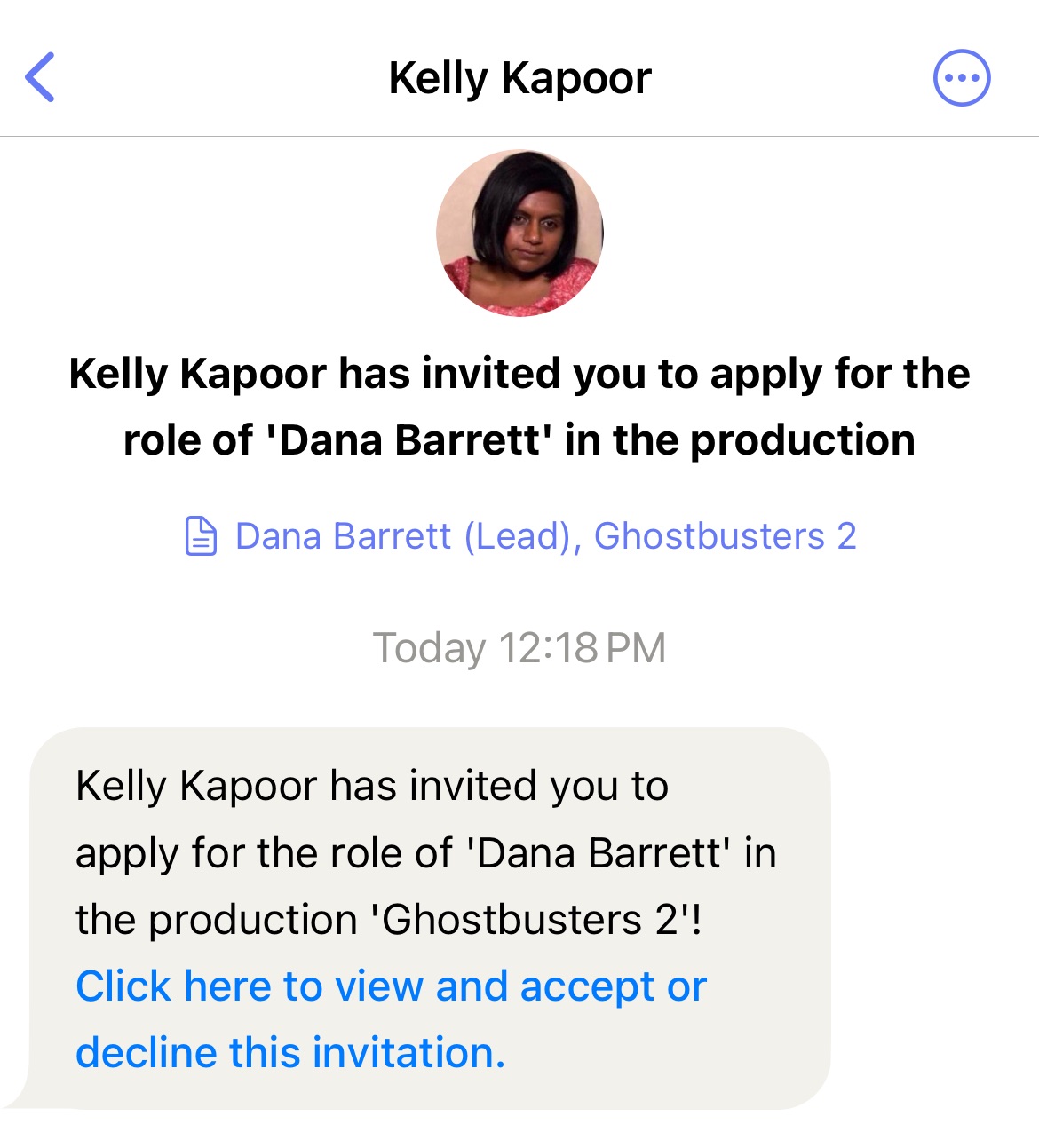Tap the word 'Ghostbusters 2' in the role link
The image size is (1039, 1148).
pyautogui.click(x=726, y=536)
